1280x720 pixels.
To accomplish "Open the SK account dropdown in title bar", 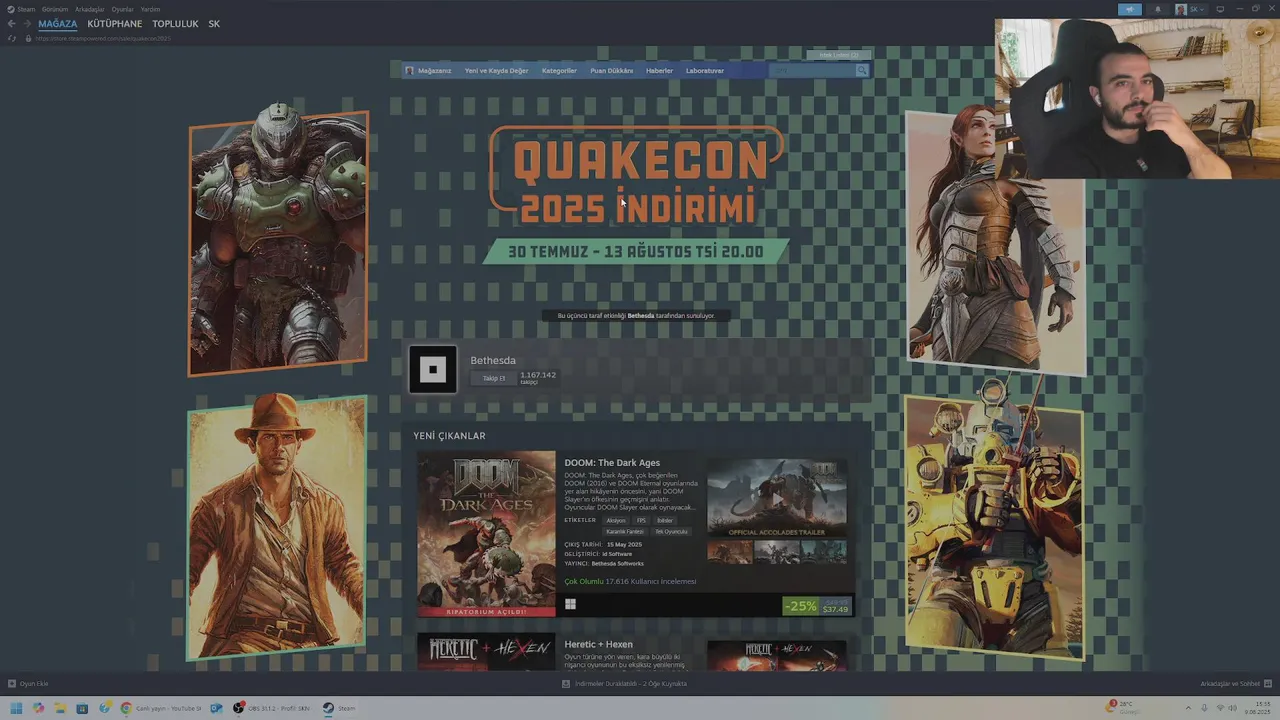I will 1189,9.
